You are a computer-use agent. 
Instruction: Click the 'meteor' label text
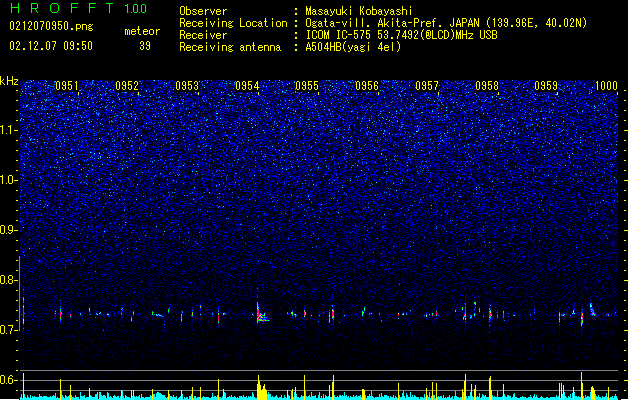142,31
